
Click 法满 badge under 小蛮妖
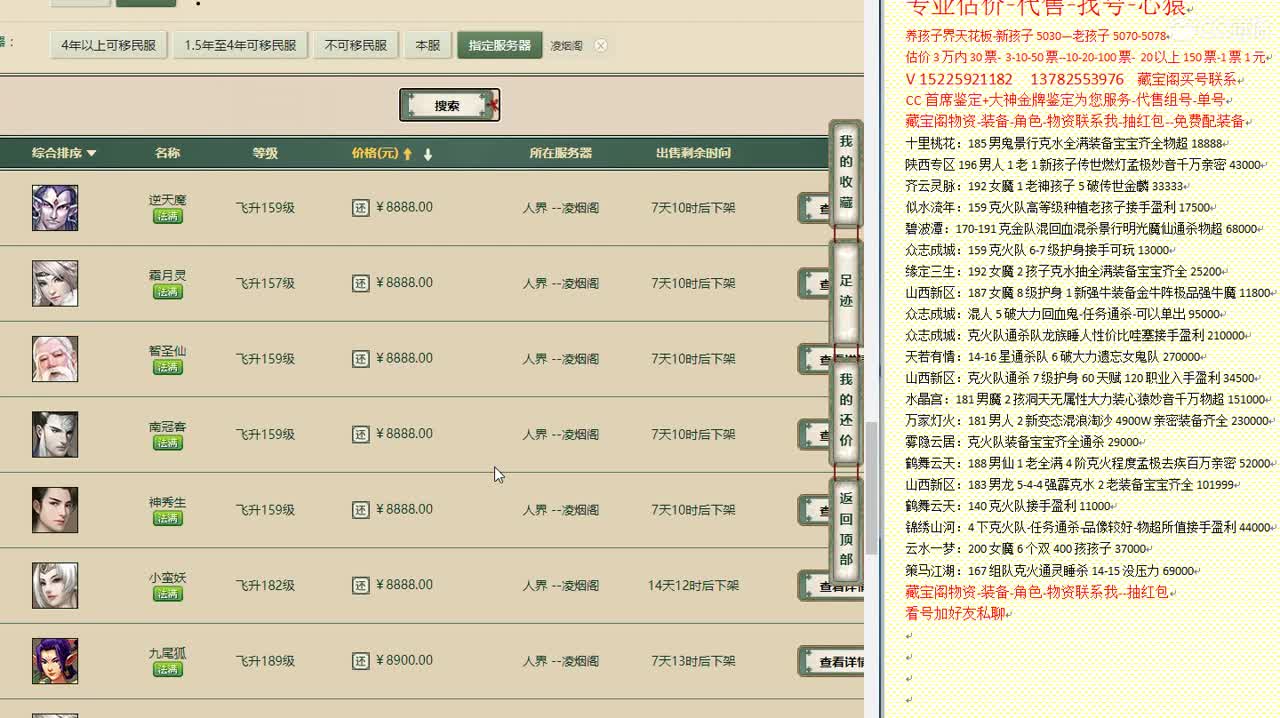point(168,594)
